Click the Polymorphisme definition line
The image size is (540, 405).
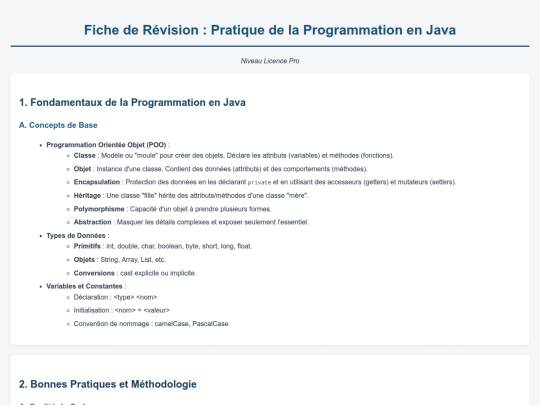[x=173, y=209]
